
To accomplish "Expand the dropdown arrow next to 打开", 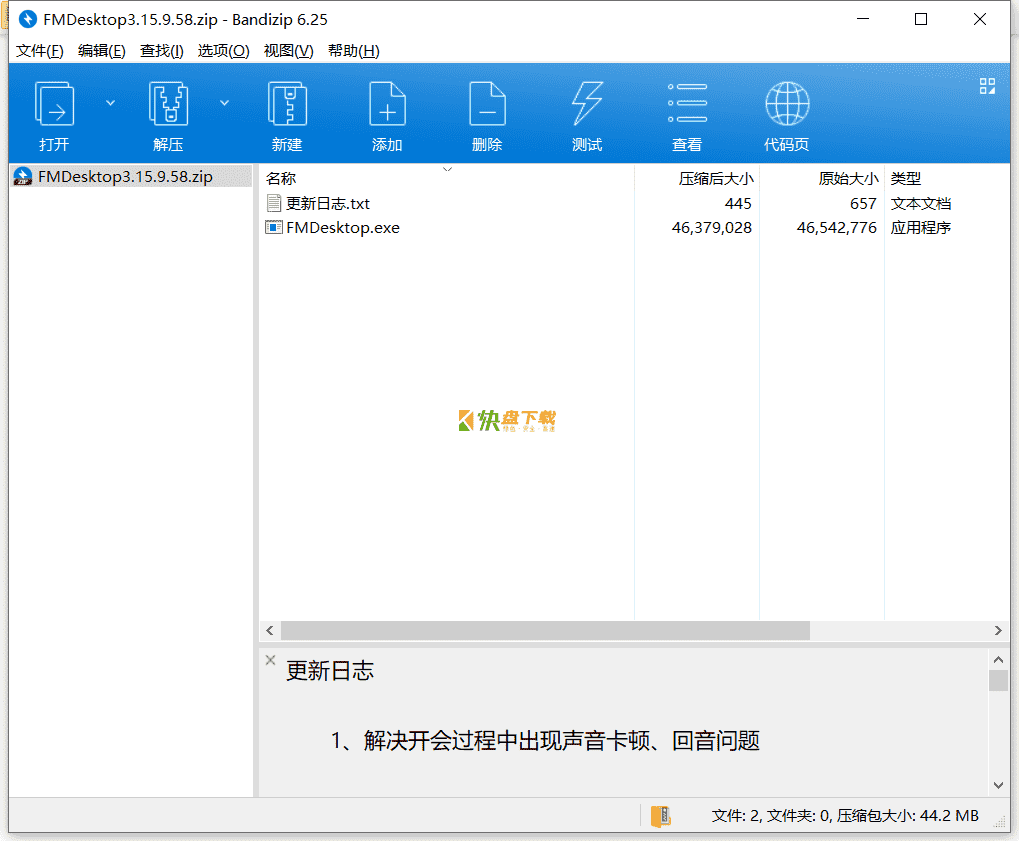I will tap(110, 103).
